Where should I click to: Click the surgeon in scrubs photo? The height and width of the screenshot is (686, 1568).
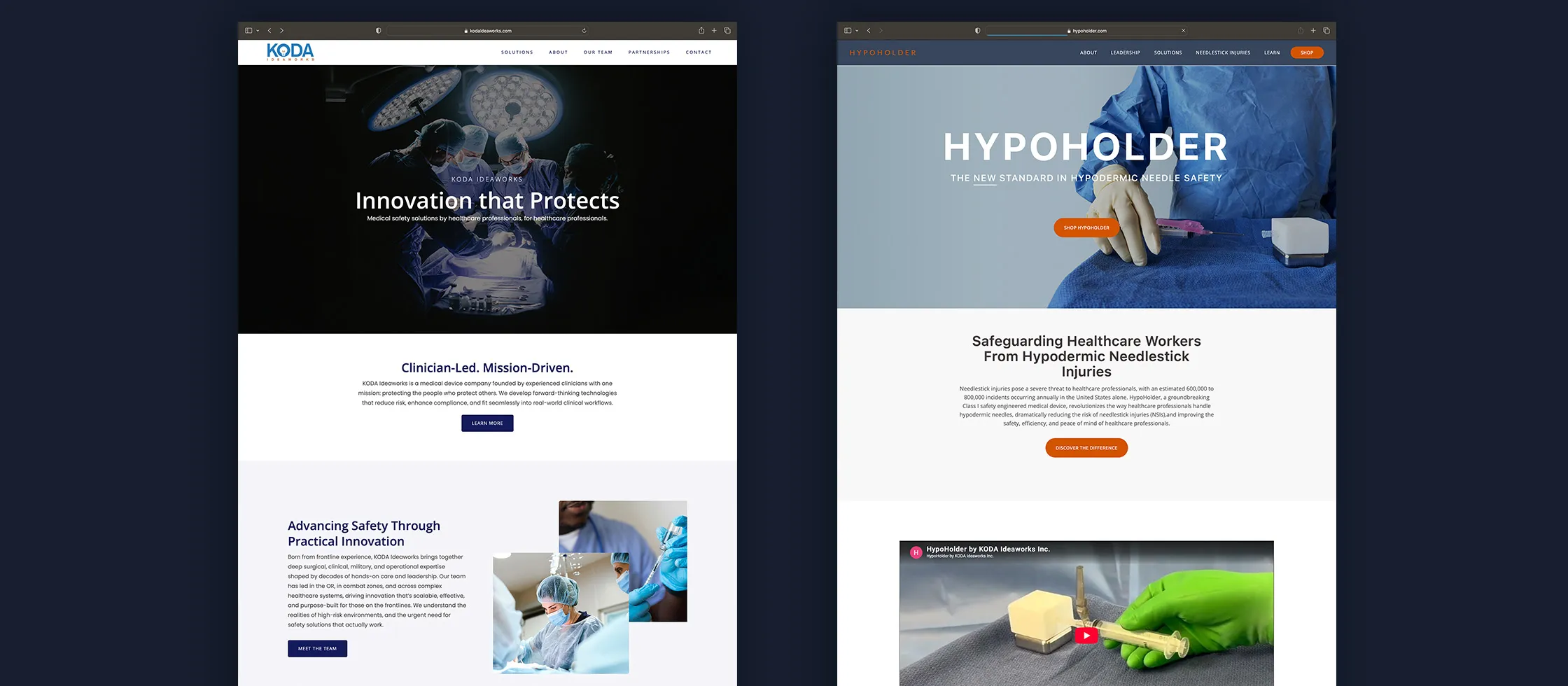point(561,613)
